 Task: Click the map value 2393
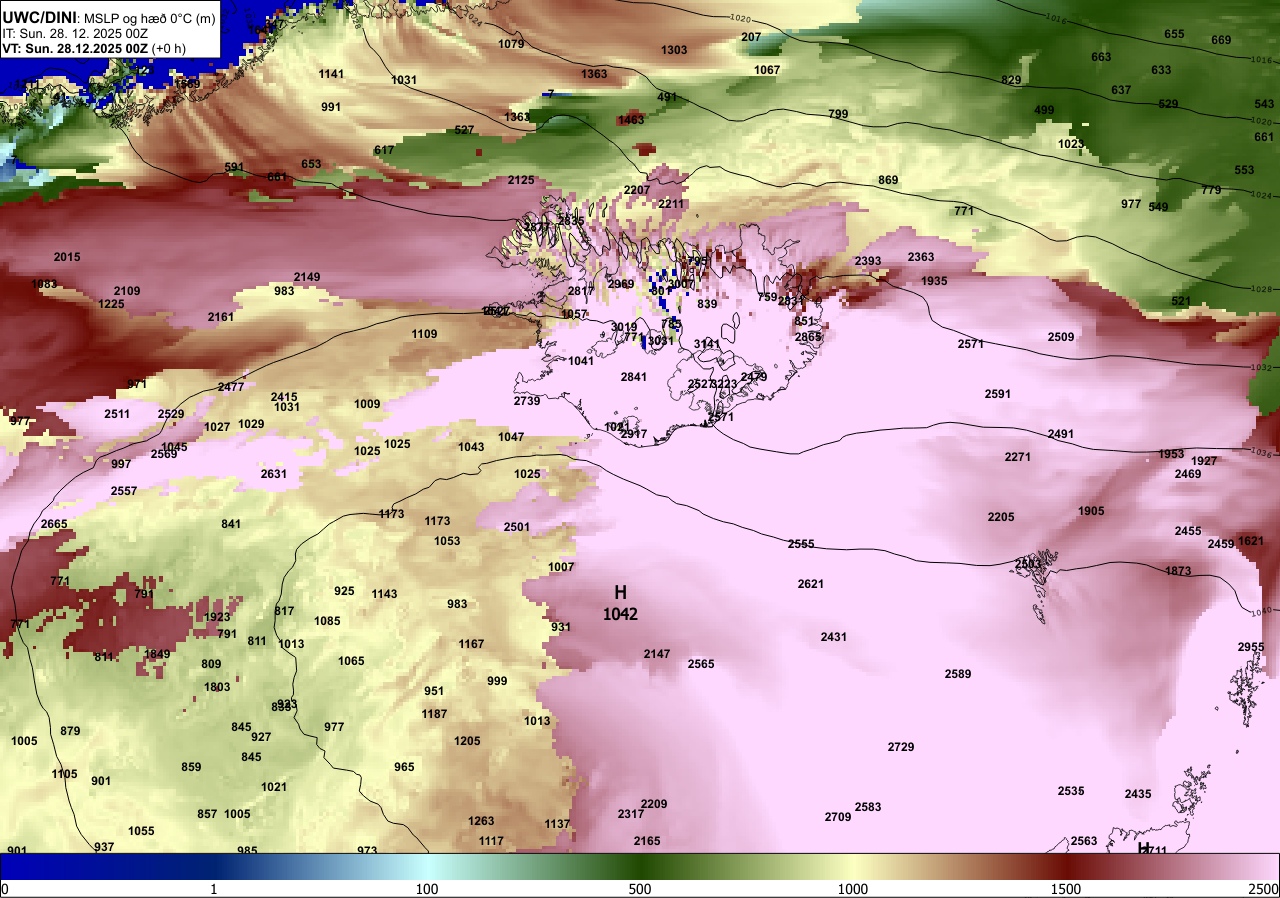tap(868, 261)
